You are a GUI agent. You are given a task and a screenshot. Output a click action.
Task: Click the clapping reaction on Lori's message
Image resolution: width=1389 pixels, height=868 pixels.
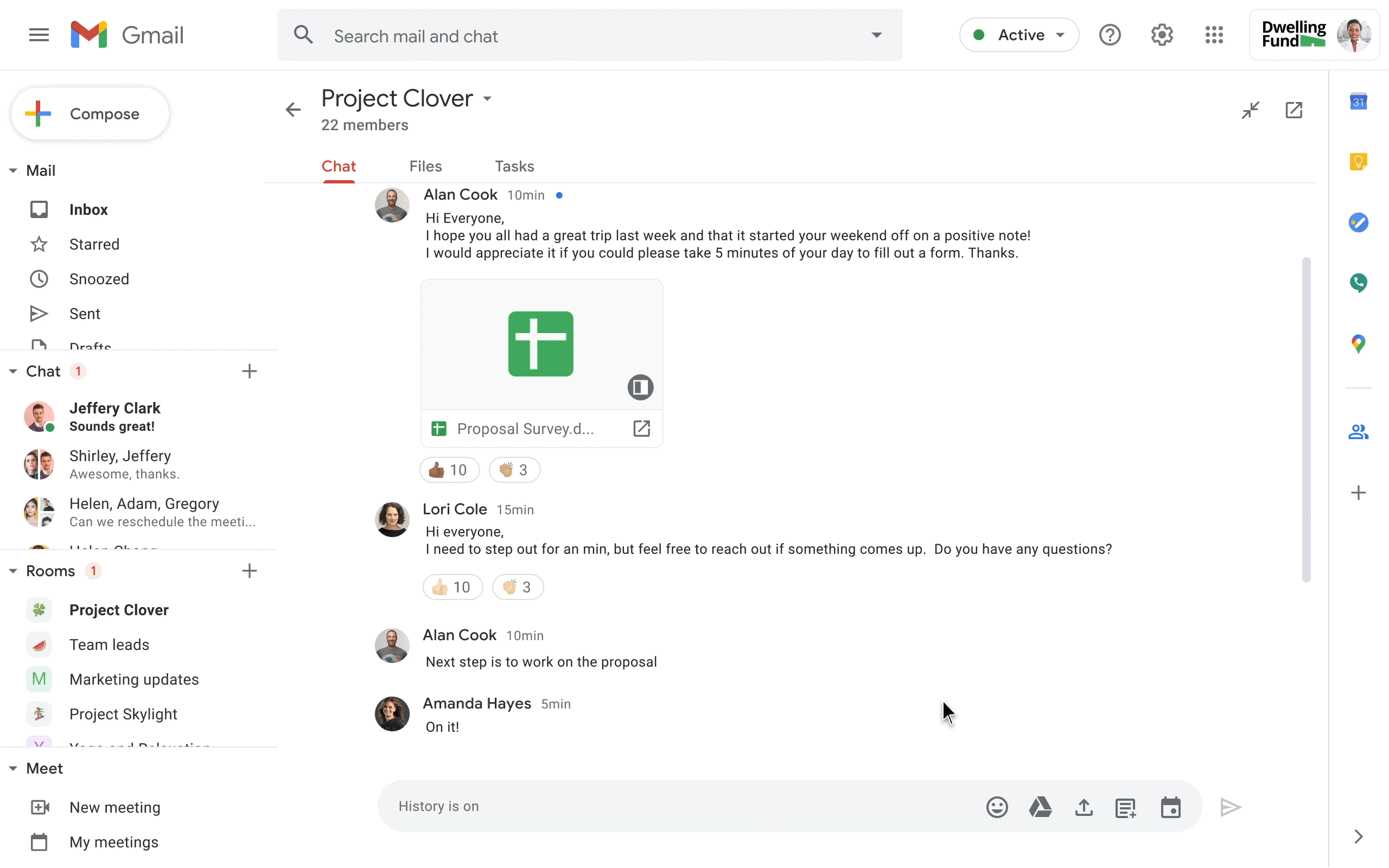(516, 587)
